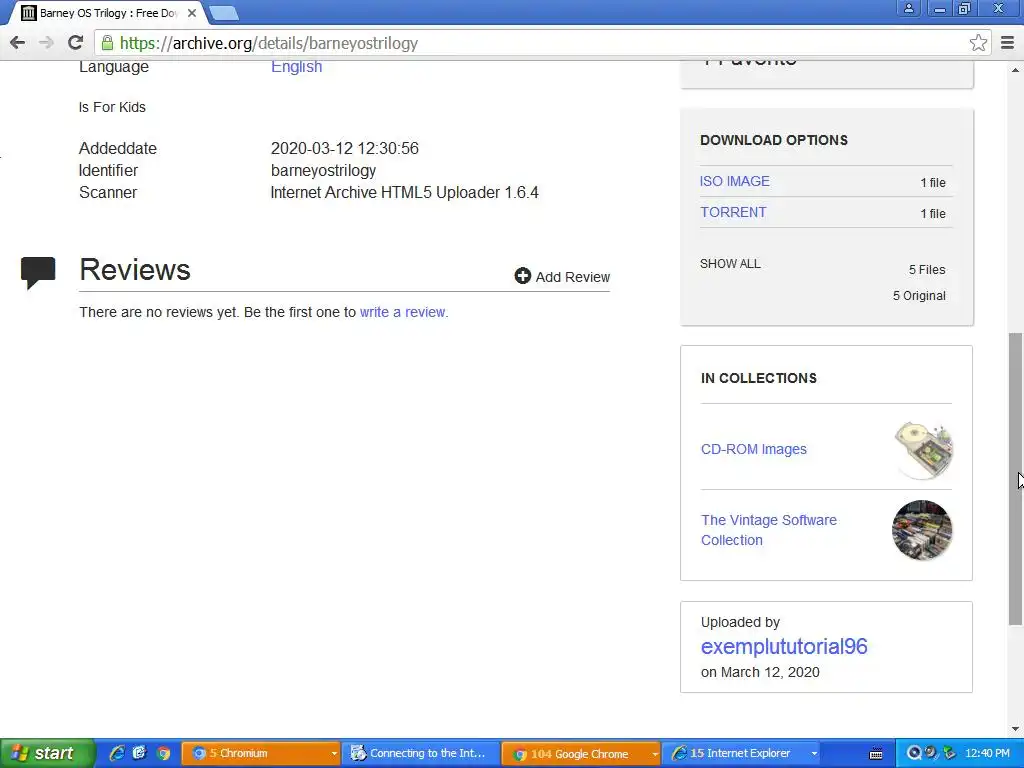Screen dimensions: 1024x768
Task: Click the browser forward arrow
Action: coord(46,43)
